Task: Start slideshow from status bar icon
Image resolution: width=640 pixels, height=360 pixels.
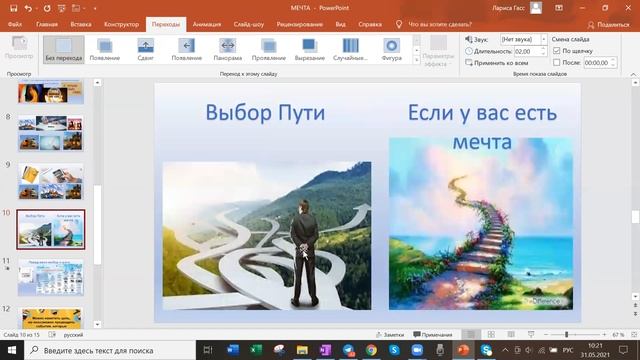Action: pyautogui.click(x=531, y=335)
